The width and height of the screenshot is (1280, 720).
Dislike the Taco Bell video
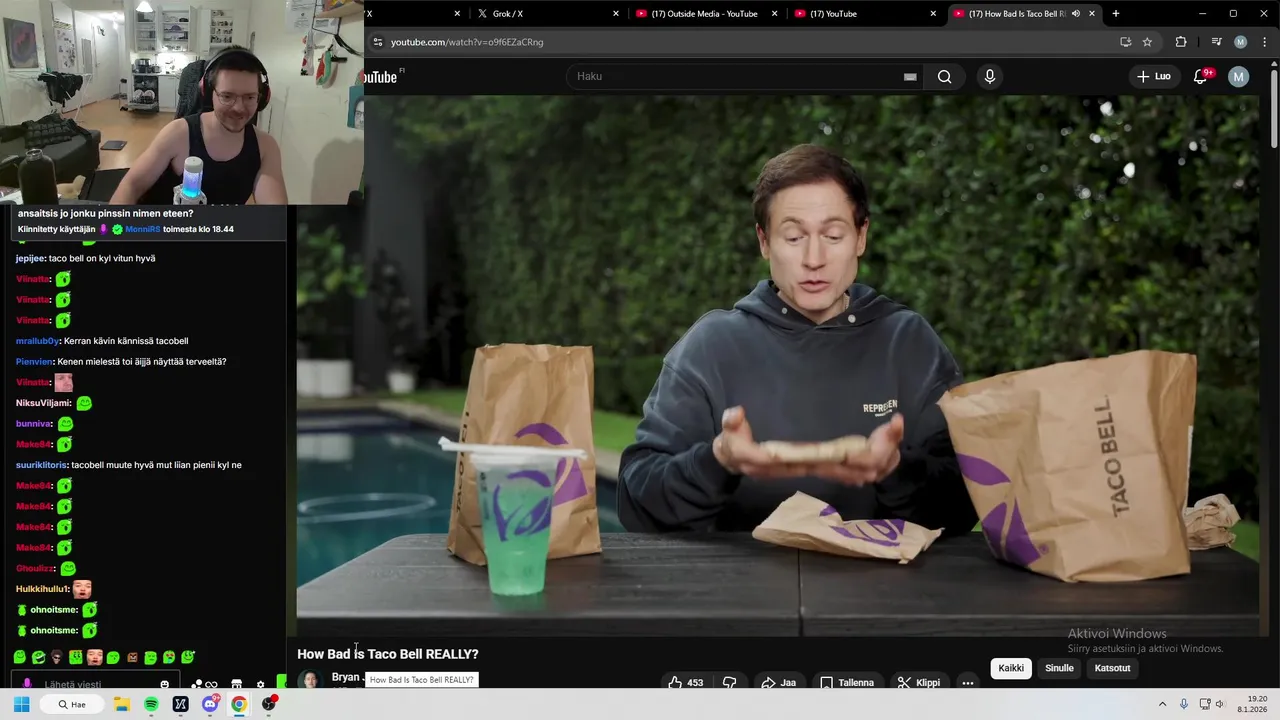pos(730,683)
